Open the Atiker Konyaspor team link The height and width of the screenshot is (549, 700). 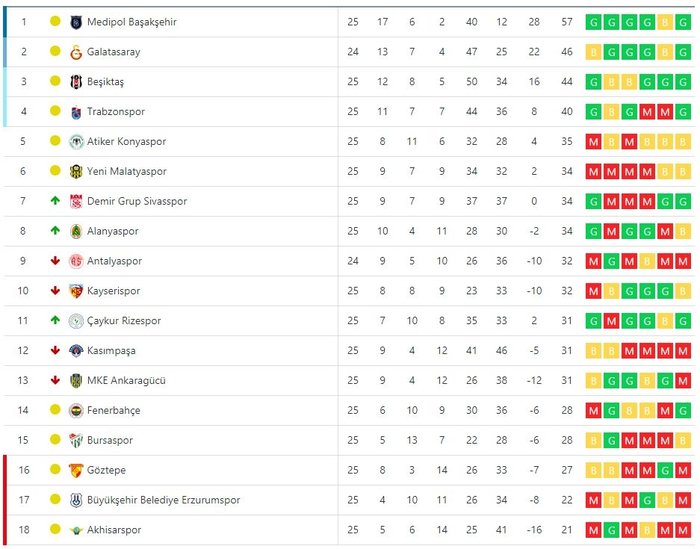[x=127, y=142]
